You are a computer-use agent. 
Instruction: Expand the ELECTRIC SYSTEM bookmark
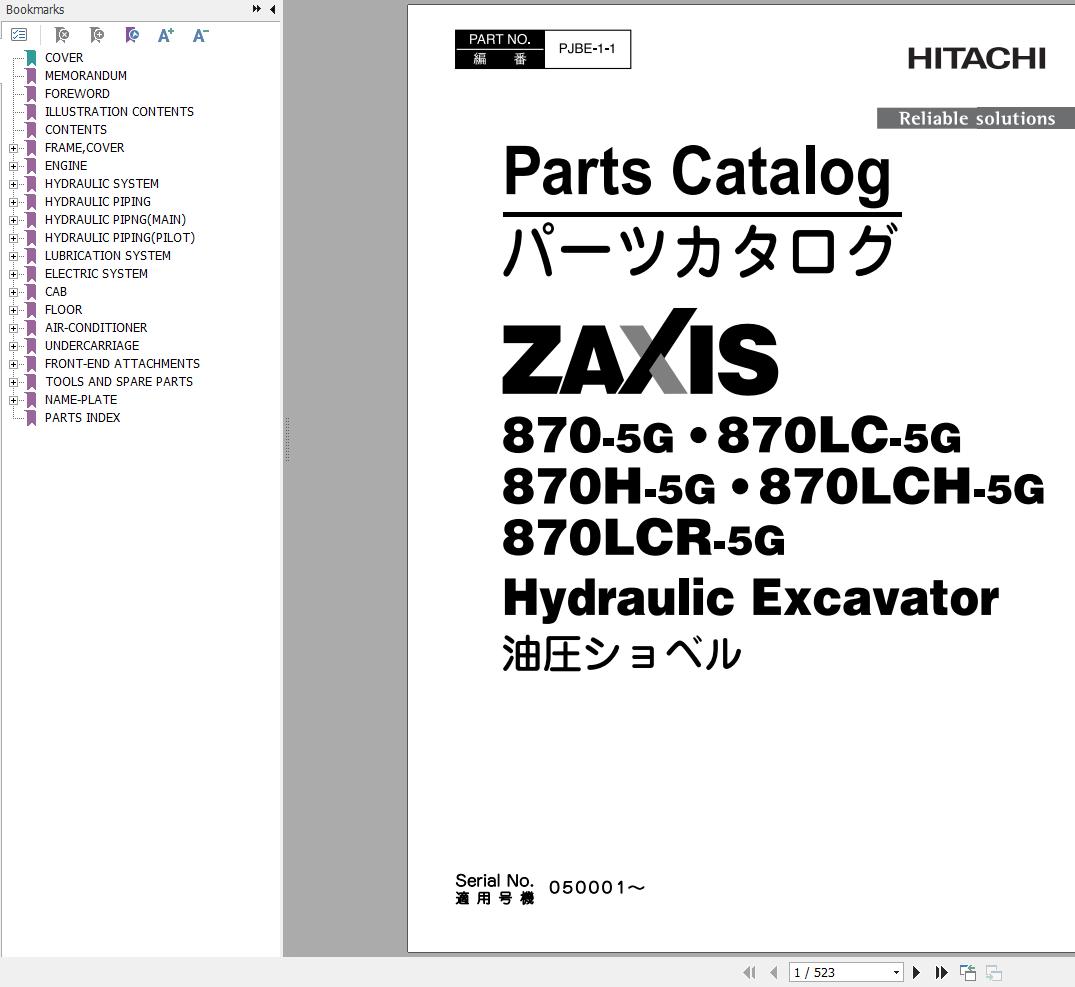(x=13, y=274)
